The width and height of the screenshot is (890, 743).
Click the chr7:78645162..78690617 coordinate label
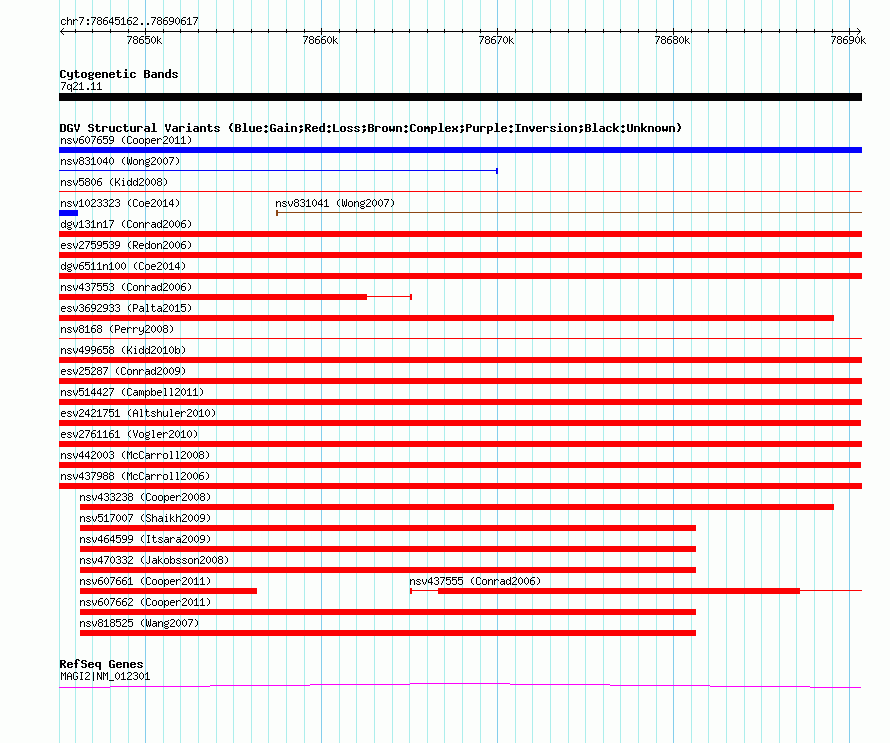[x=129, y=21]
